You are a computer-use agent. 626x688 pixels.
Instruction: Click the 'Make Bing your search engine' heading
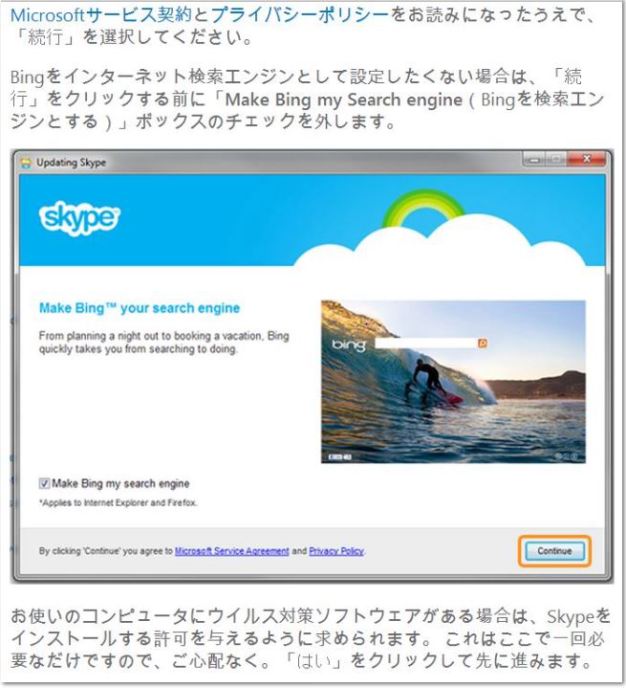click(140, 308)
